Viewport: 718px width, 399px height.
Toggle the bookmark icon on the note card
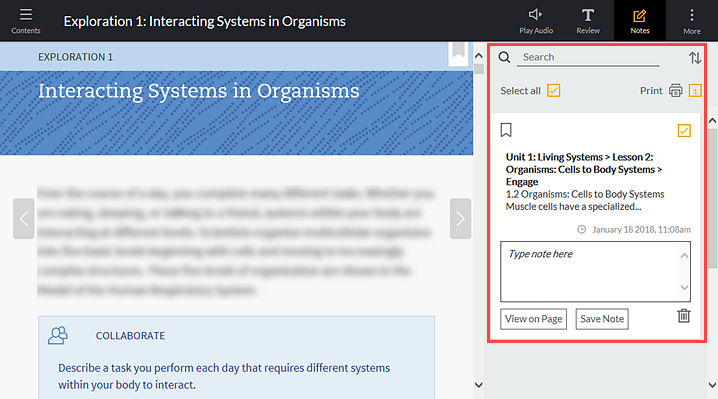[x=506, y=130]
